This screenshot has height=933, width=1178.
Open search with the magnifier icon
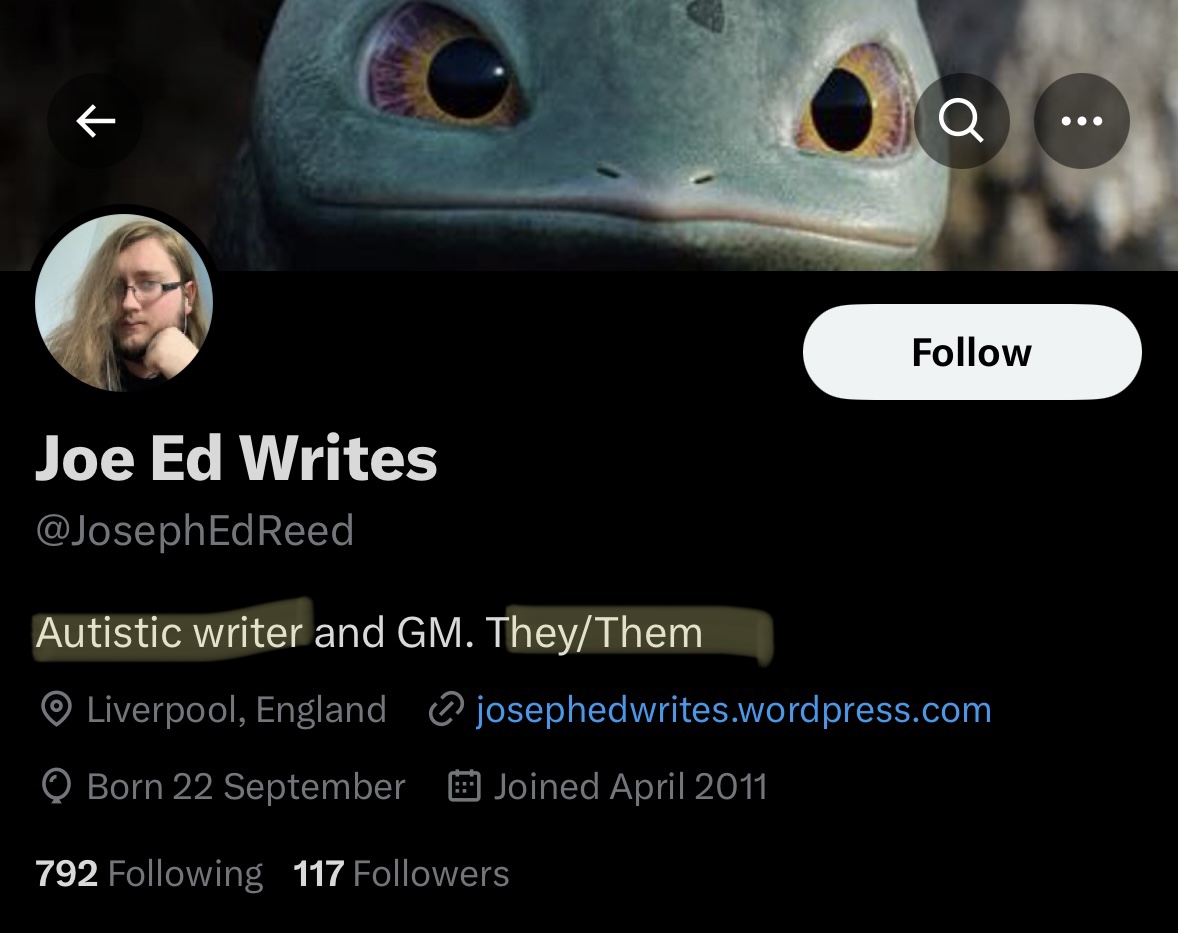pyautogui.click(x=961, y=121)
